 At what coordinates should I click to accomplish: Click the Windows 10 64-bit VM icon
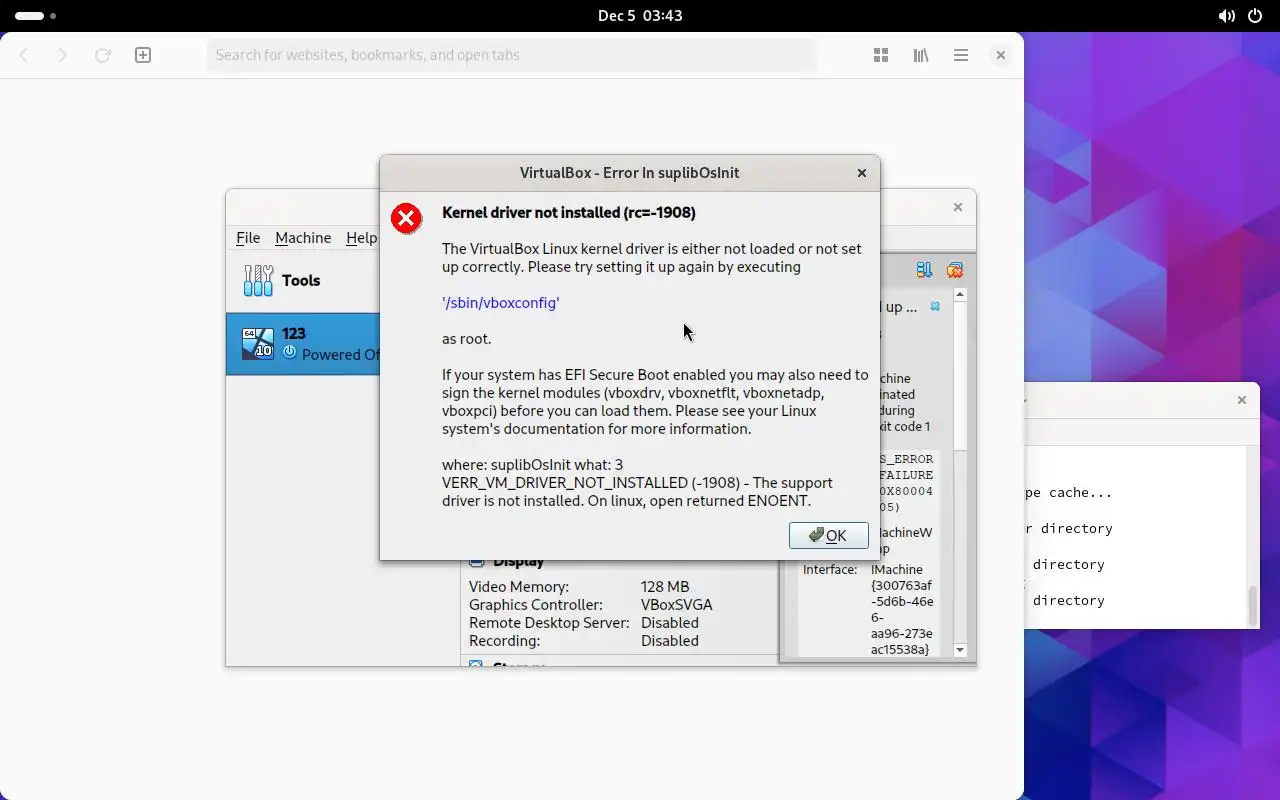coord(258,343)
